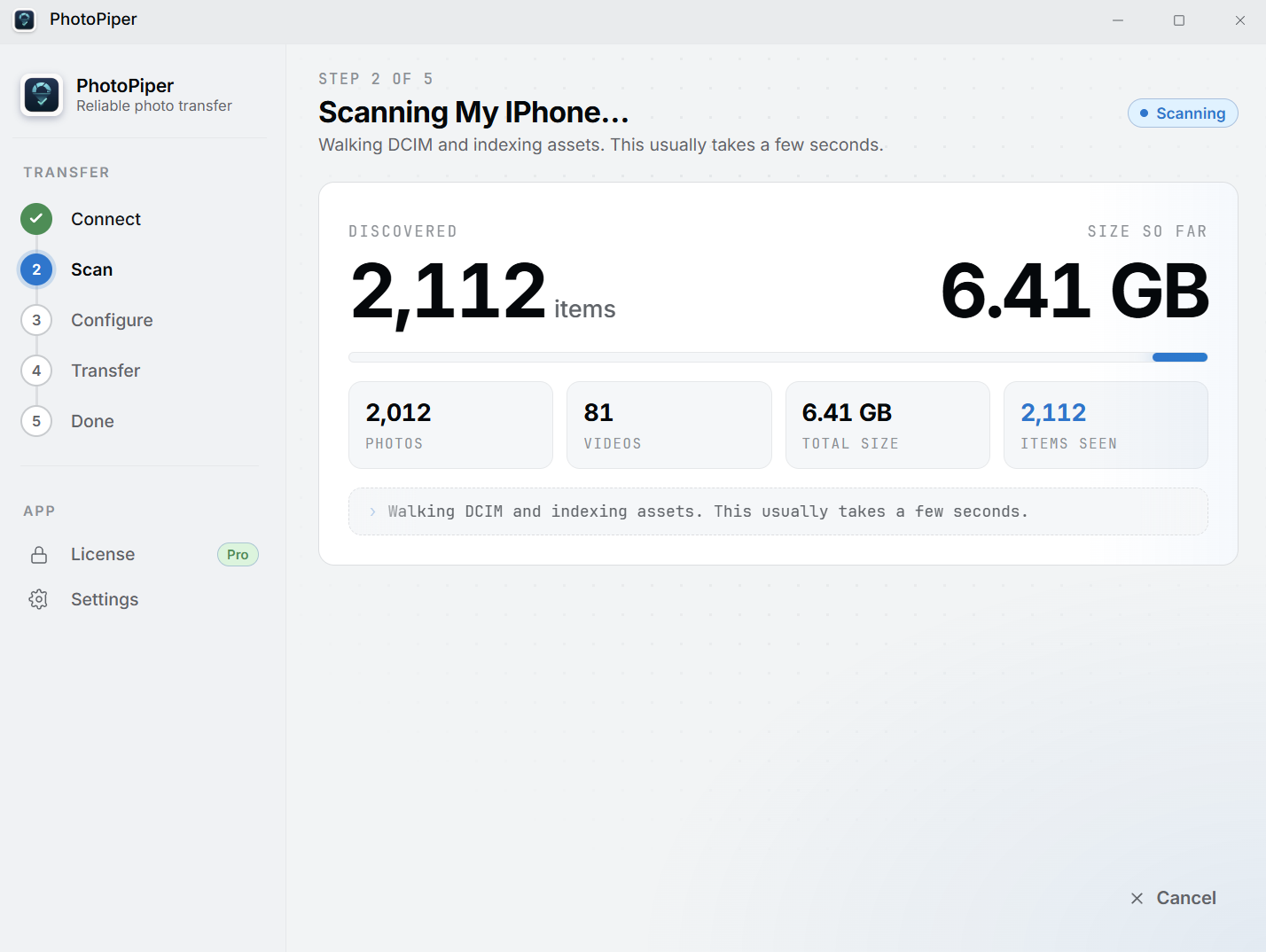Click the PhotoPiper title bar app icon
This screenshot has width=1266, height=952.
click(25, 20)
